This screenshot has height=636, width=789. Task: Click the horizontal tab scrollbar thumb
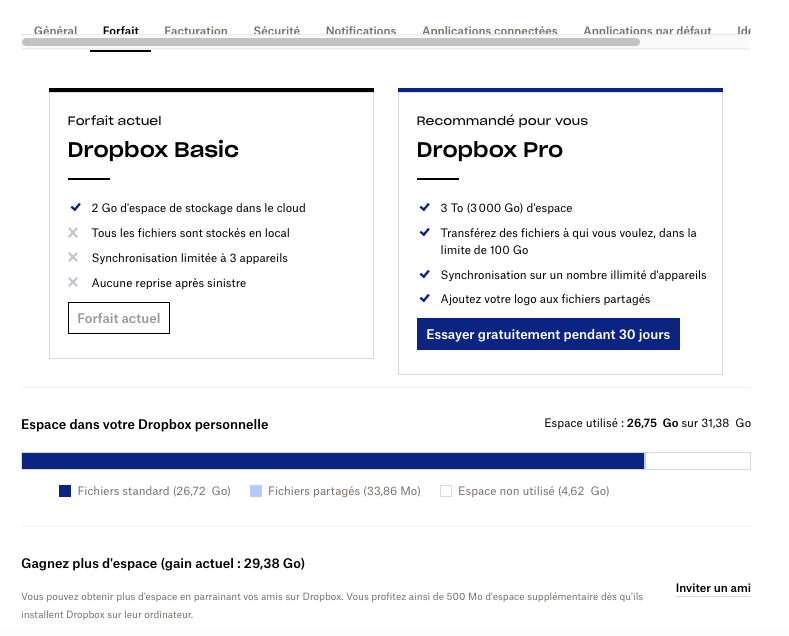pos(331,42)
